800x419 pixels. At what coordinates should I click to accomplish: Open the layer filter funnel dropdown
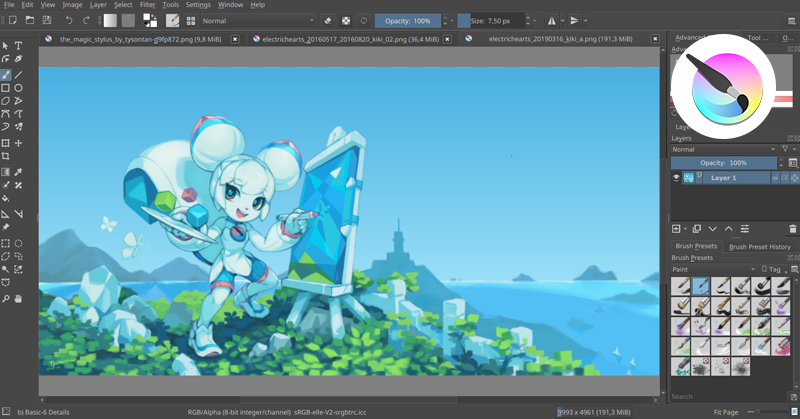788,149
